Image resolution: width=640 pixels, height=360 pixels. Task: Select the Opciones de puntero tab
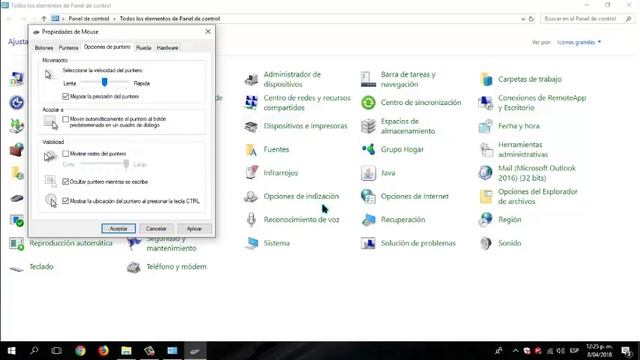[x=107, y=47]
